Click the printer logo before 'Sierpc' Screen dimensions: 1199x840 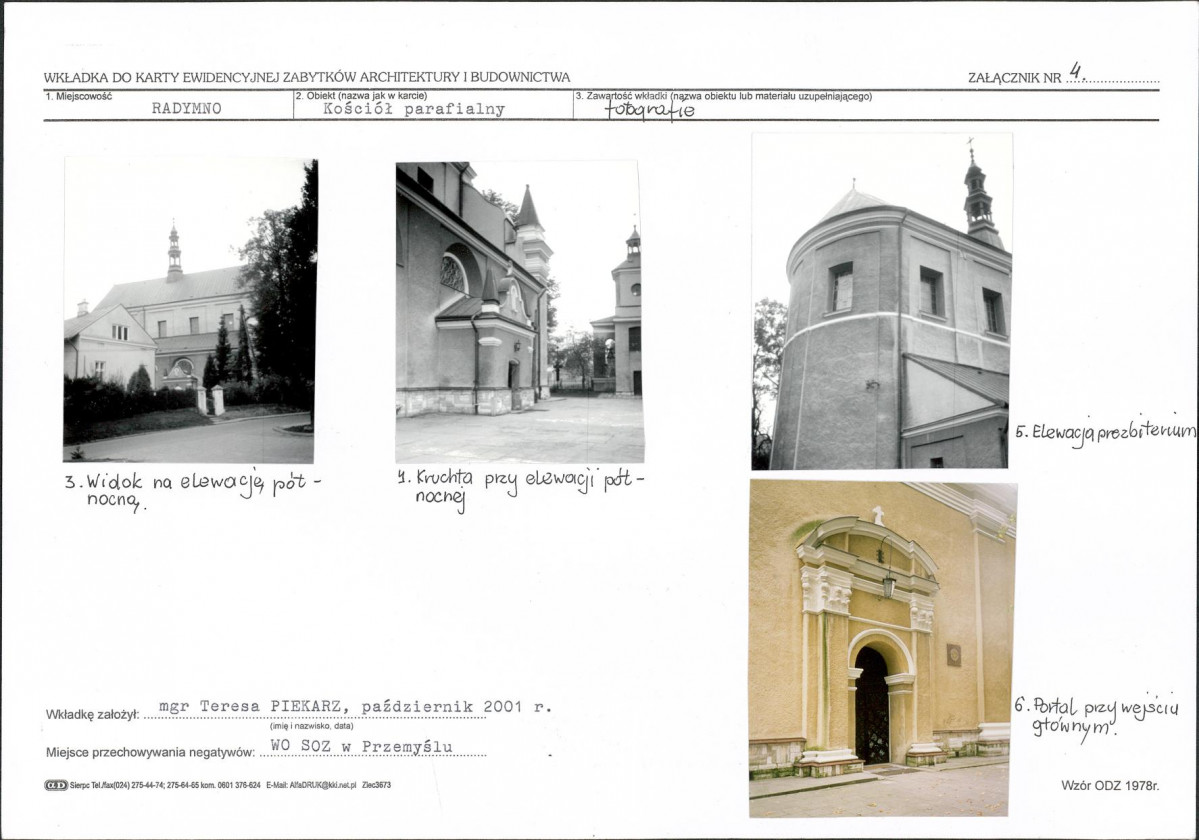coord(56,785)
